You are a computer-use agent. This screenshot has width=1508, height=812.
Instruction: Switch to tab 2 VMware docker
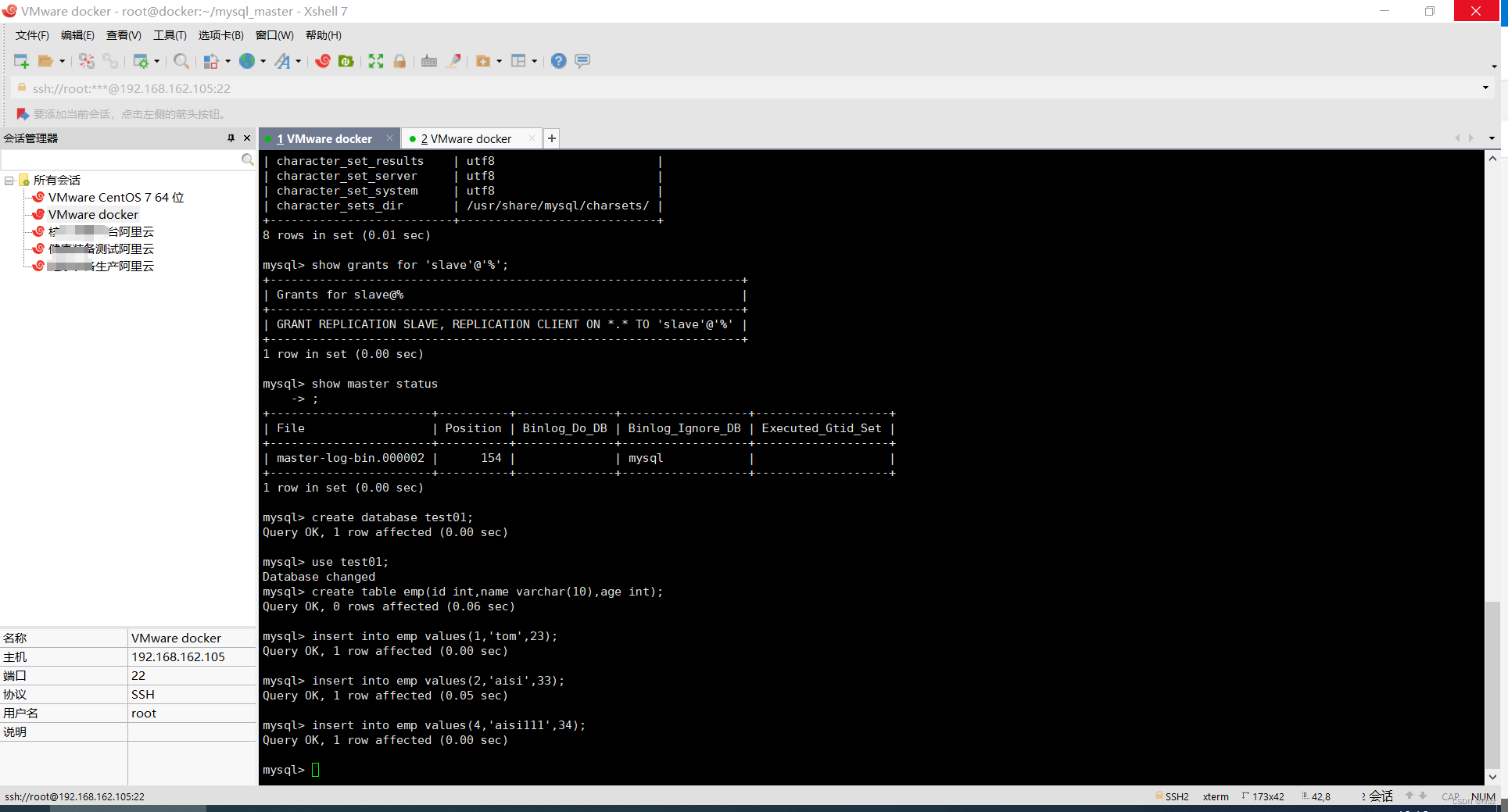467,138
